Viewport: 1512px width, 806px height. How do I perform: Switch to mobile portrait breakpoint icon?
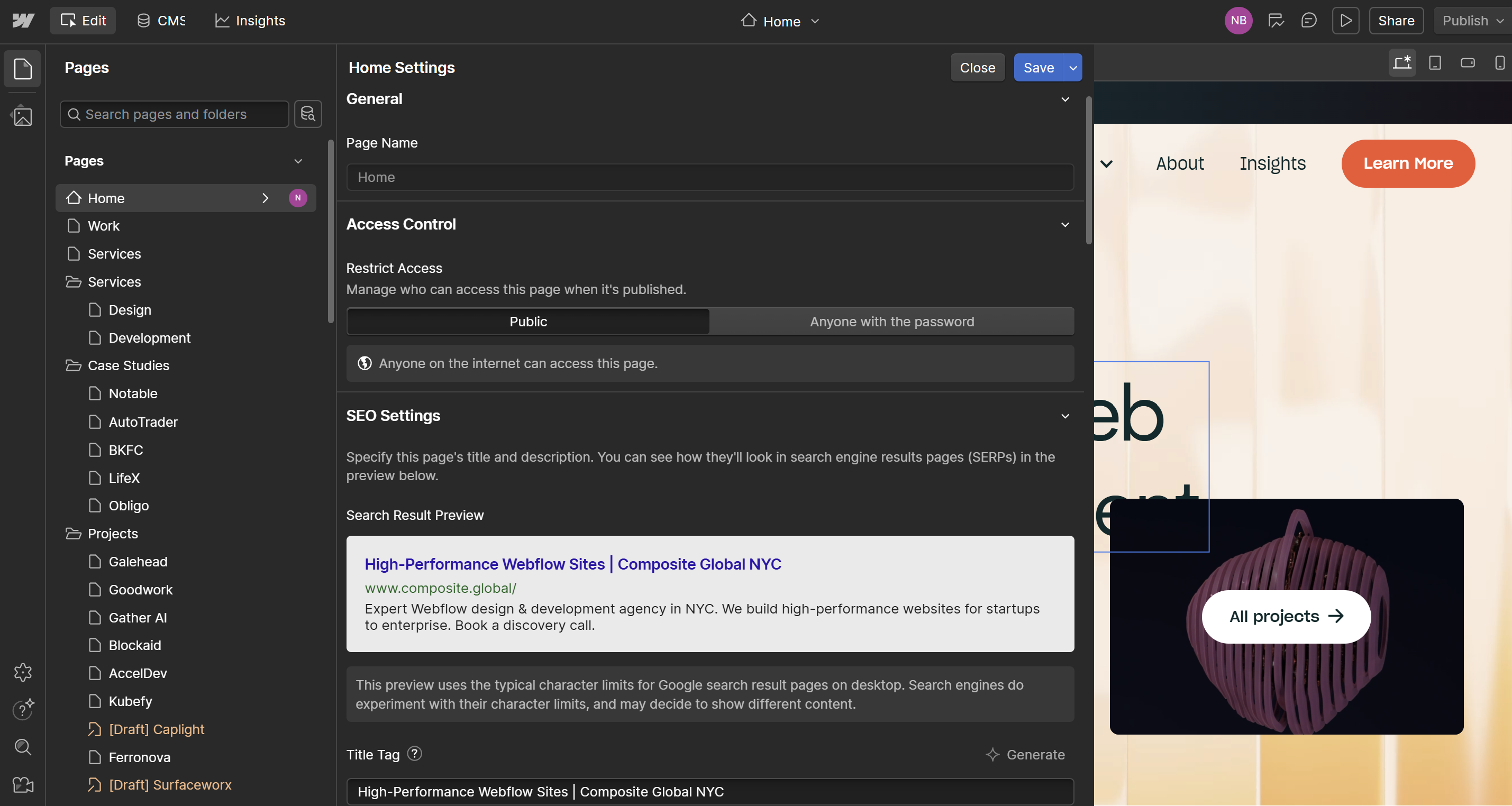point(1500,63)
